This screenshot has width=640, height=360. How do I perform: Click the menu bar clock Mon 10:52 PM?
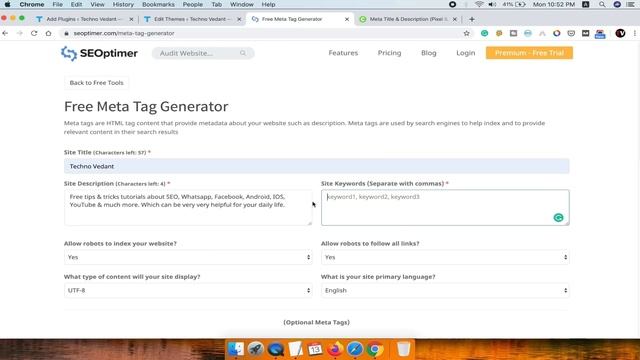[554, 4]
